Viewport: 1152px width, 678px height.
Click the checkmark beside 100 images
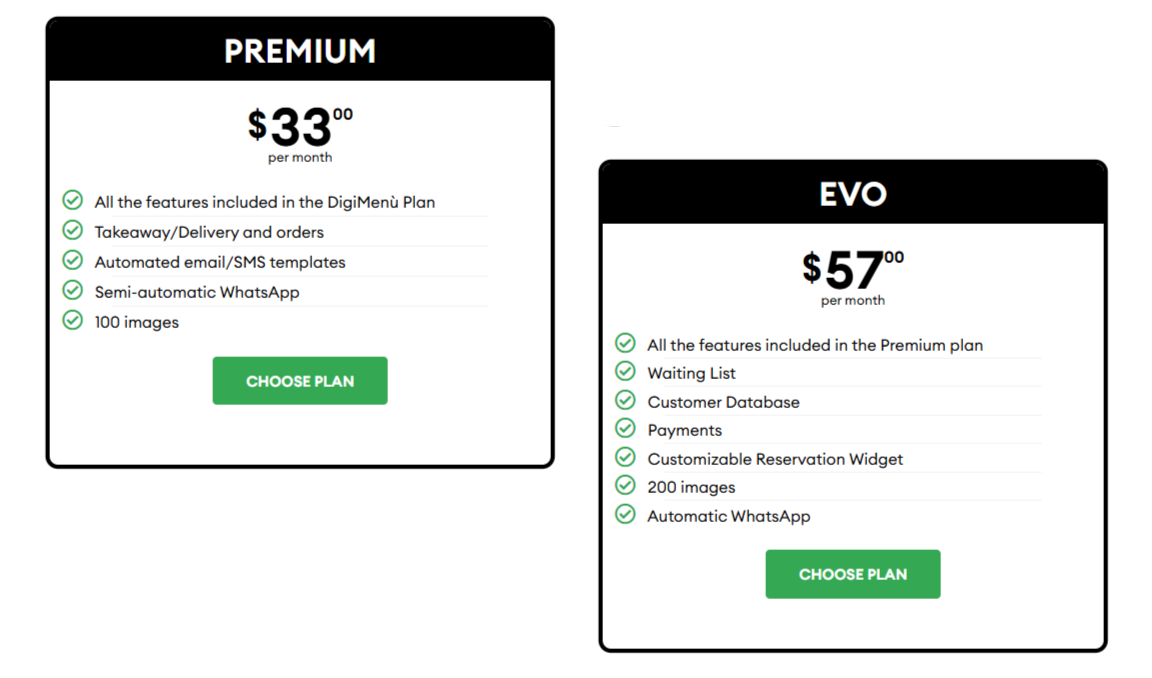[72, 321]
